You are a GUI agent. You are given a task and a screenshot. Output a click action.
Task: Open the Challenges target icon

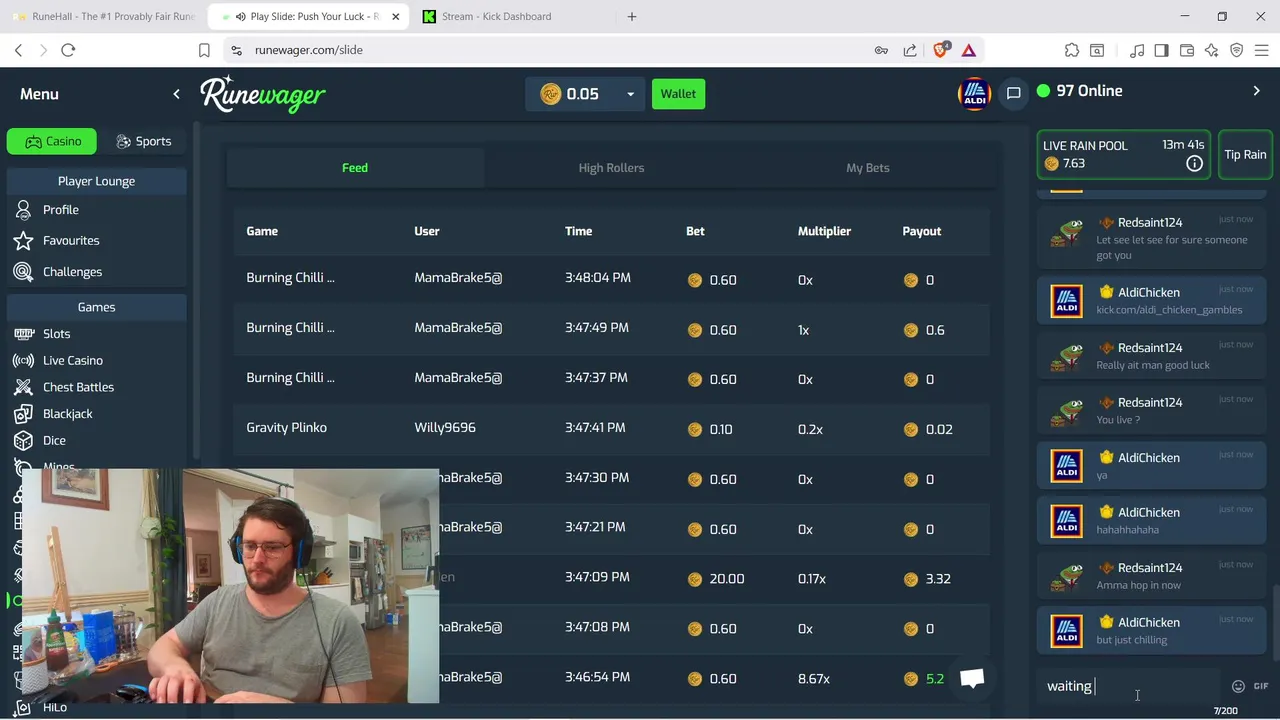tap(24, 272)
